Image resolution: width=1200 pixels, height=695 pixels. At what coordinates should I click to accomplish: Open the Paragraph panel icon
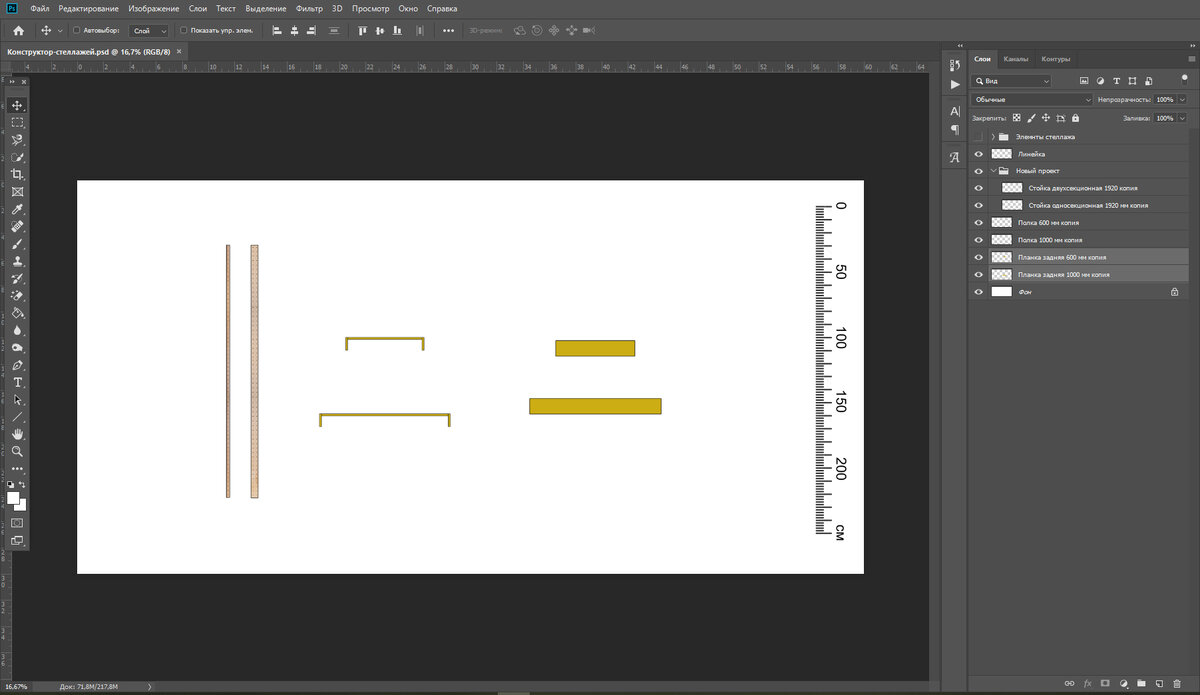[x=954, y=130]
